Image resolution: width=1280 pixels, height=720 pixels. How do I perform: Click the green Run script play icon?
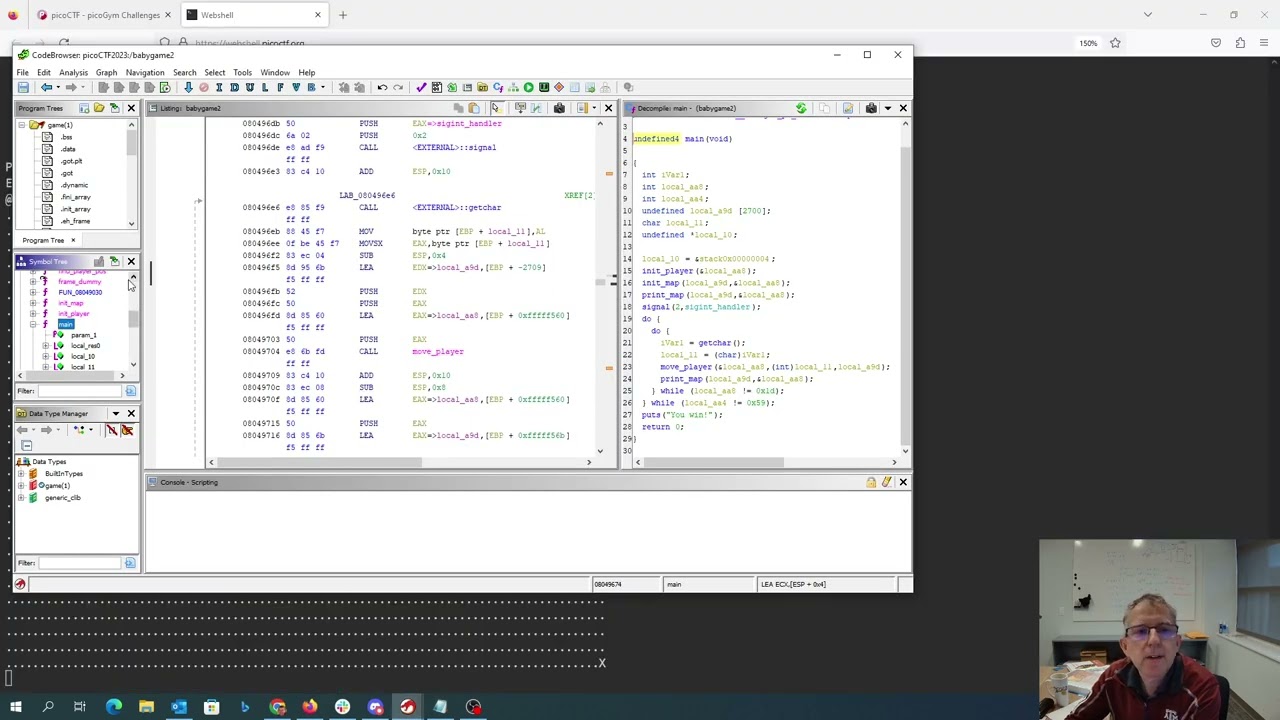(528, 87)
